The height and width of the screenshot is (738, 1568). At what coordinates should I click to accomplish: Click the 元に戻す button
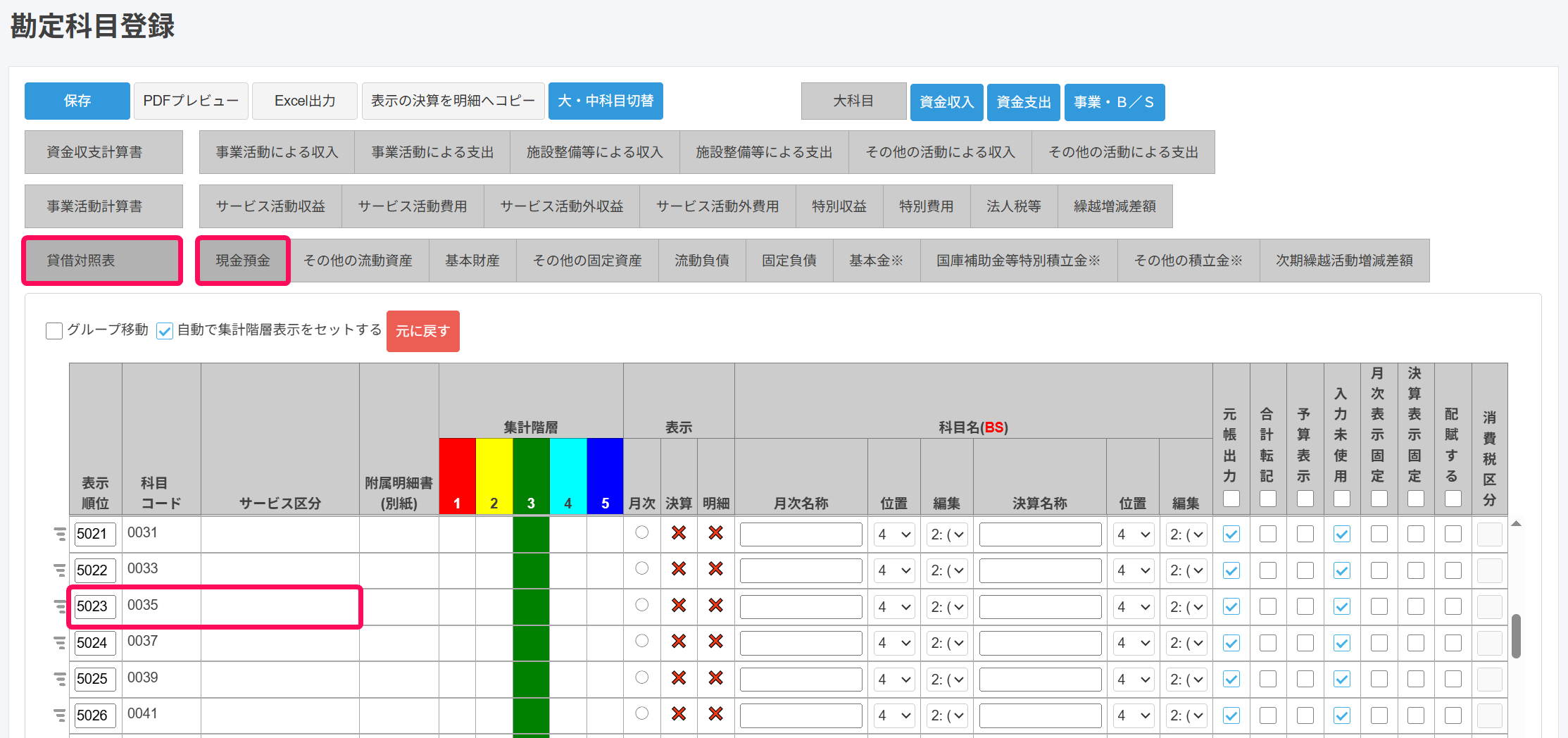422,331
